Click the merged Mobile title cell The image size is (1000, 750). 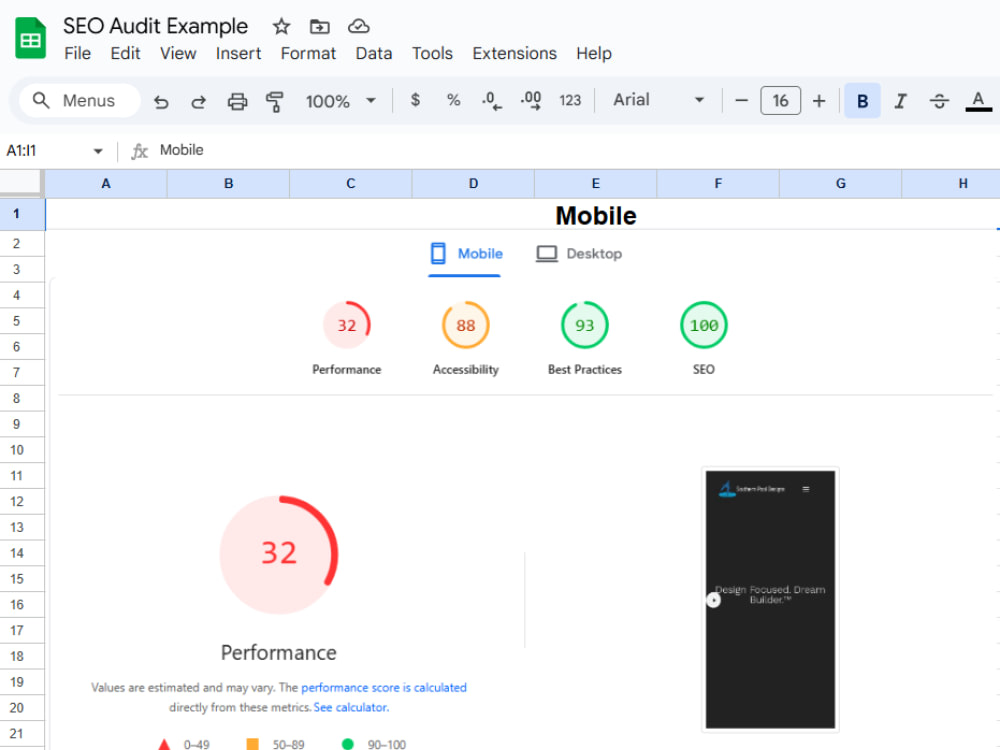click(523, 215)
